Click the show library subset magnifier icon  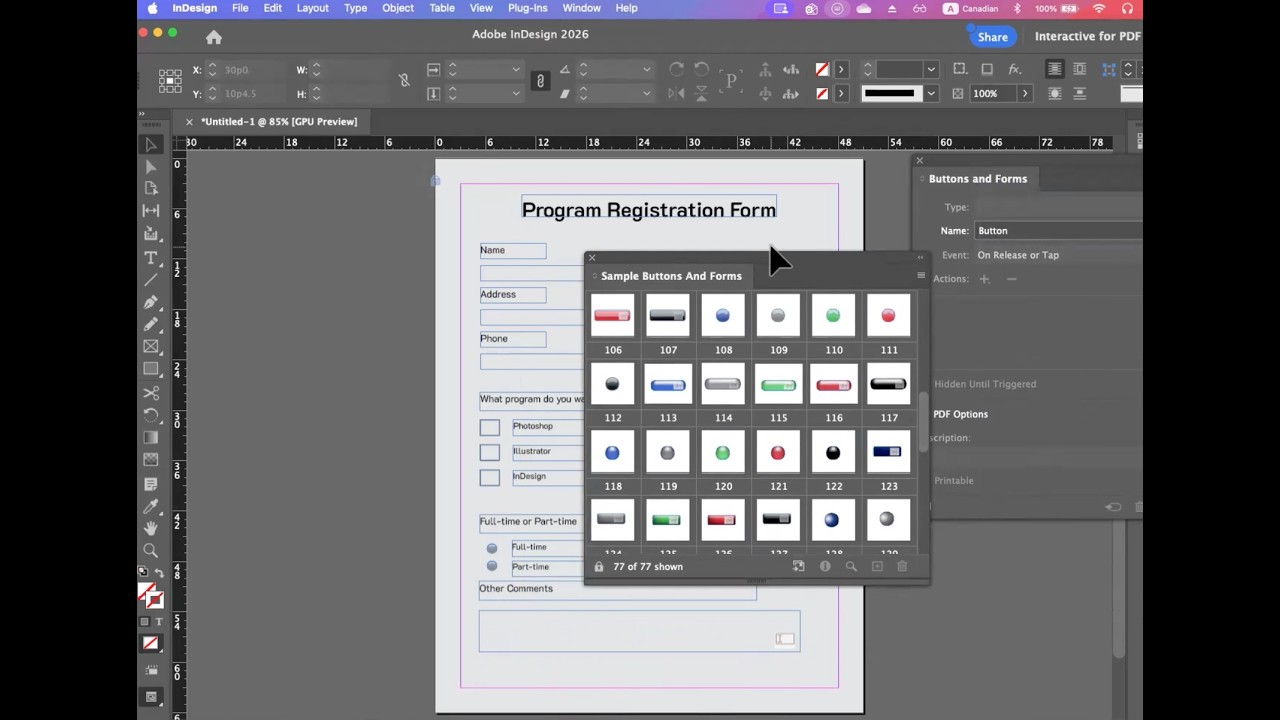(x=851, y=566)
